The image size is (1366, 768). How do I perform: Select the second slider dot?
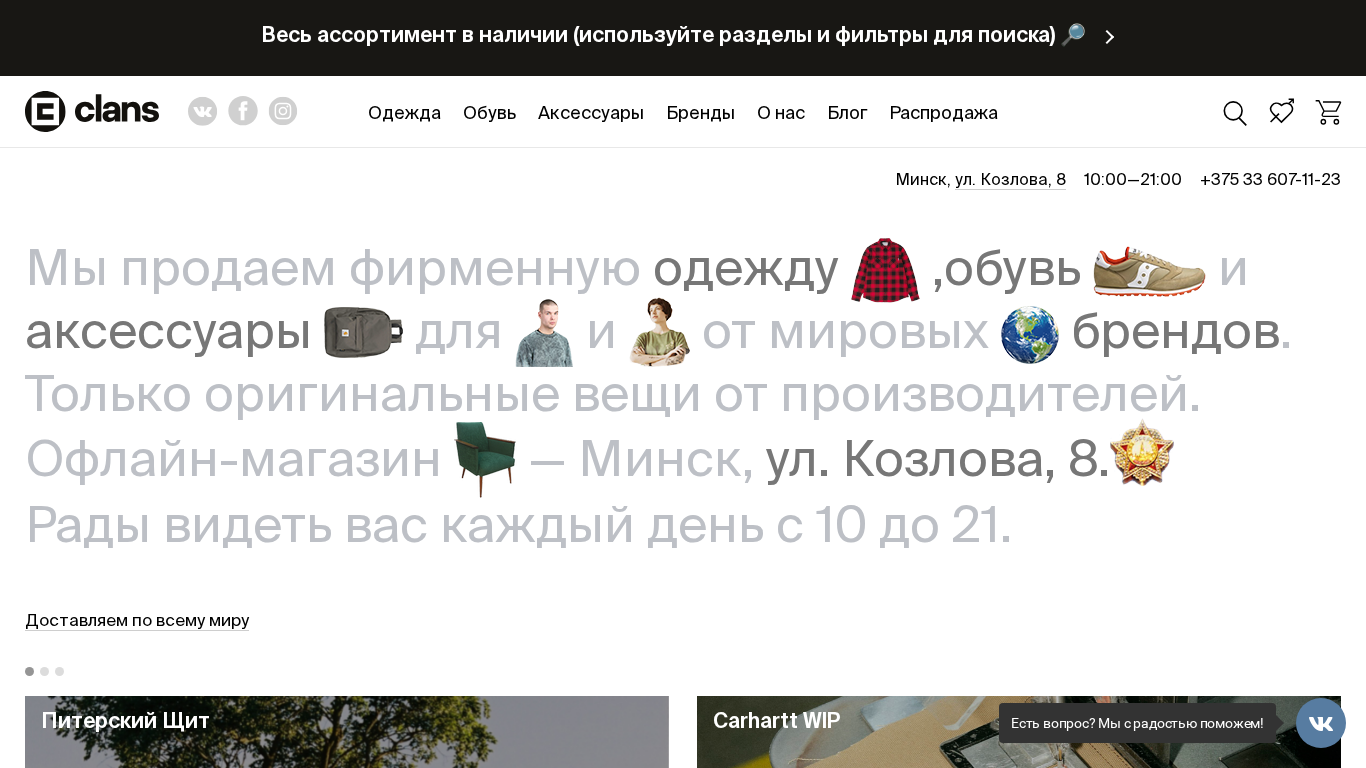45,671
